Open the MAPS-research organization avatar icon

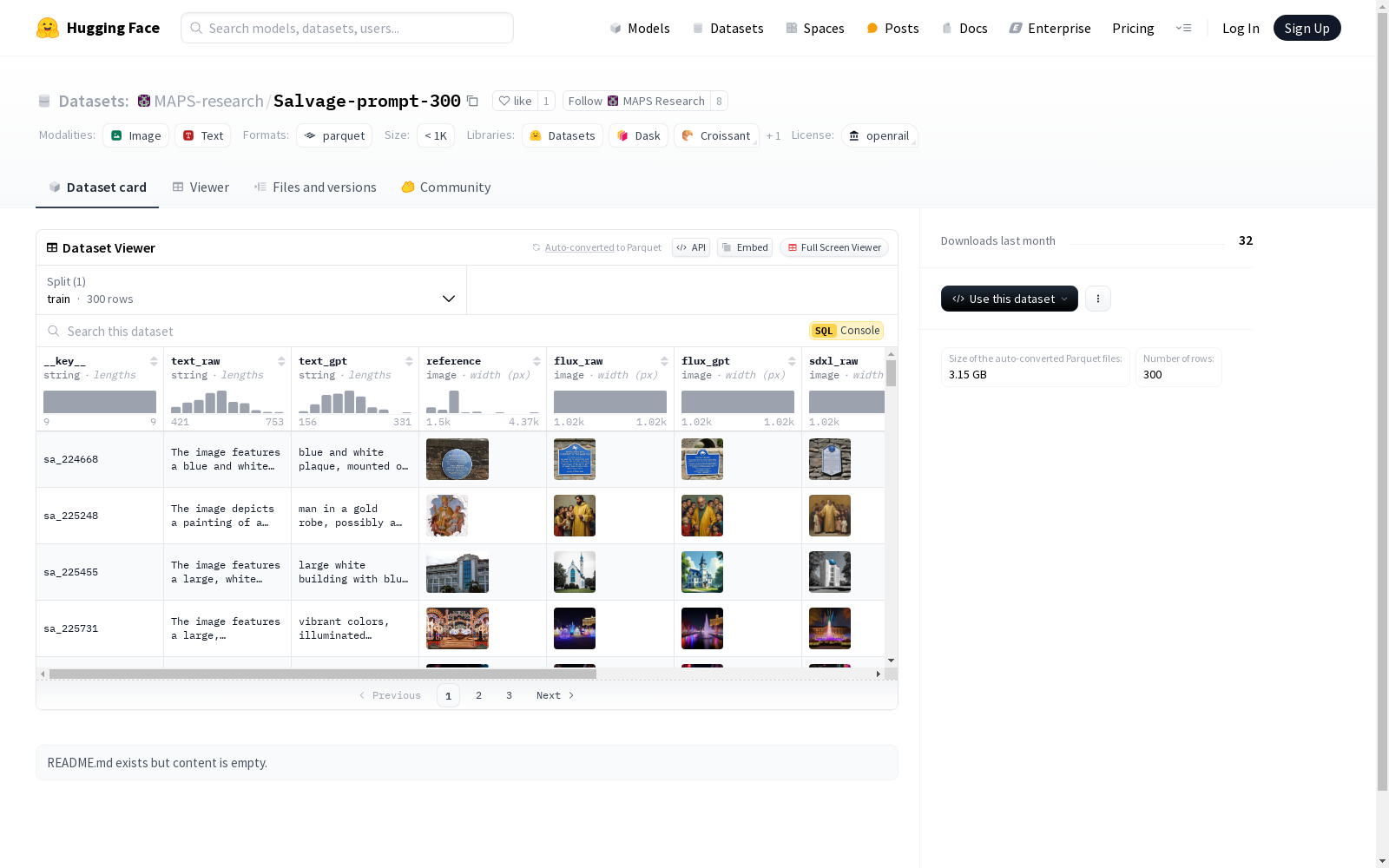[x=144, y=101]
